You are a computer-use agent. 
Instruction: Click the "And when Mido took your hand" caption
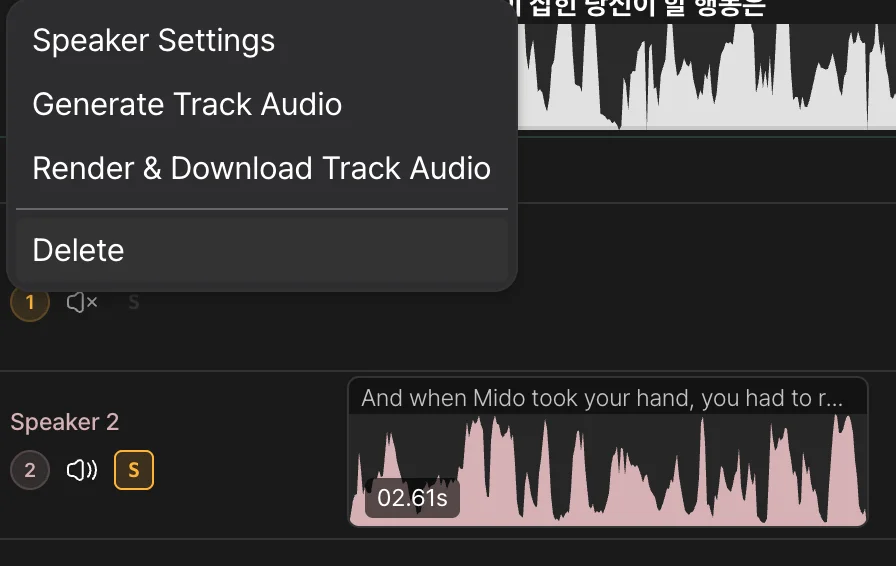point(600,398)
